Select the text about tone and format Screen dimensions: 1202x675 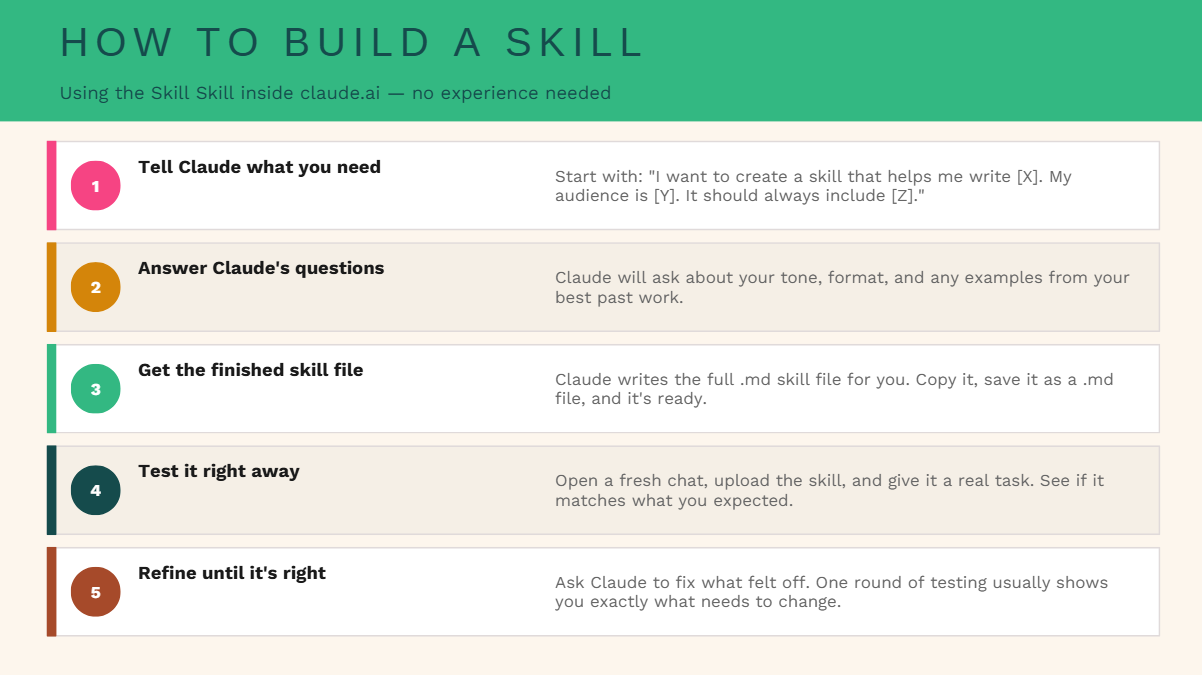pos(842,287)
